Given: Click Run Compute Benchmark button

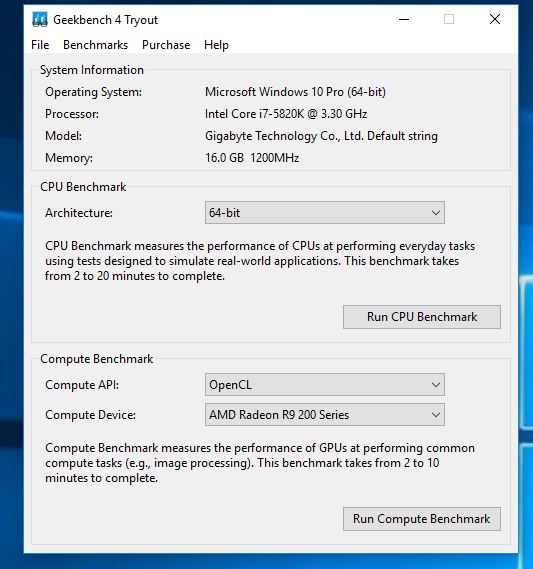Looking at the screenshot, I should tap(422, 519).
